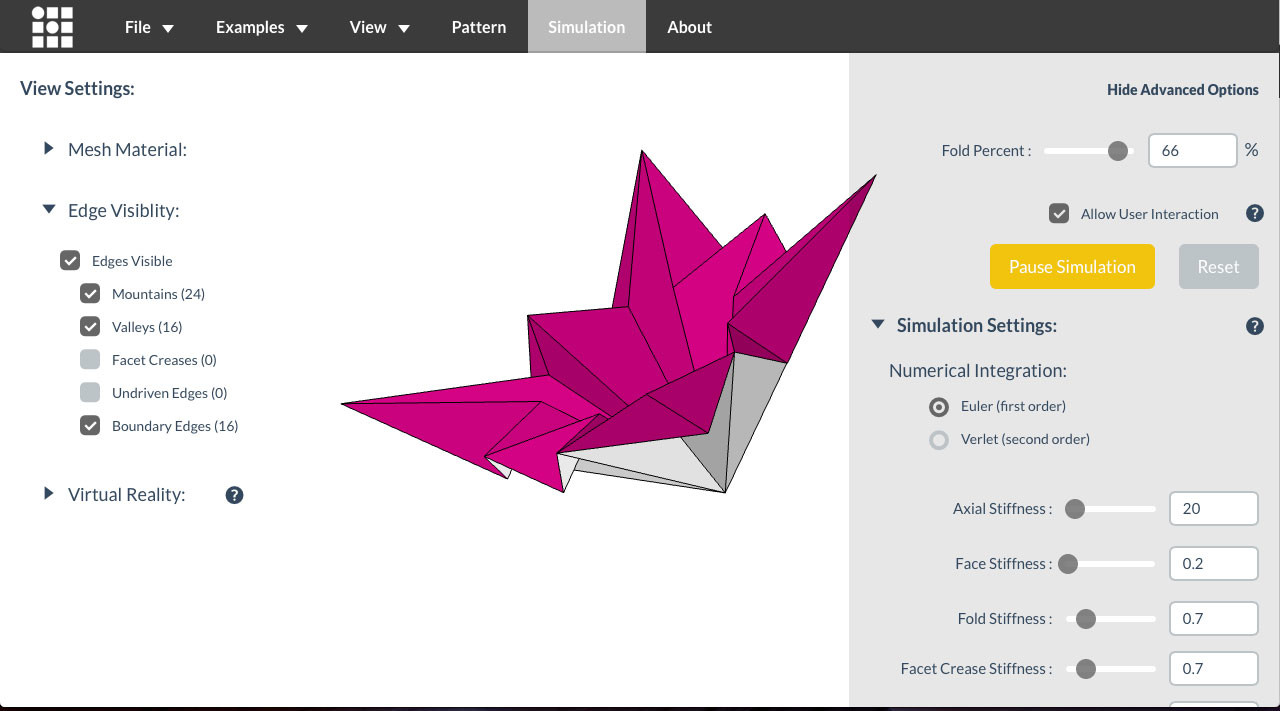Viewport: 1280px width, 711px height.
Task: Select the Euler (first order) radio button
Action: click(x=938, y=407)
